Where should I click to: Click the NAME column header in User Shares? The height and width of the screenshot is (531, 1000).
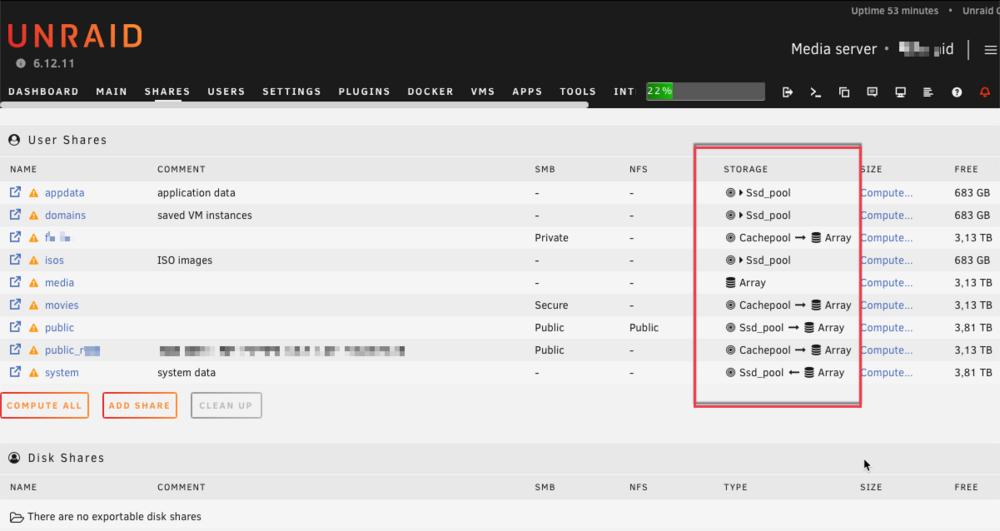[24, 169]
